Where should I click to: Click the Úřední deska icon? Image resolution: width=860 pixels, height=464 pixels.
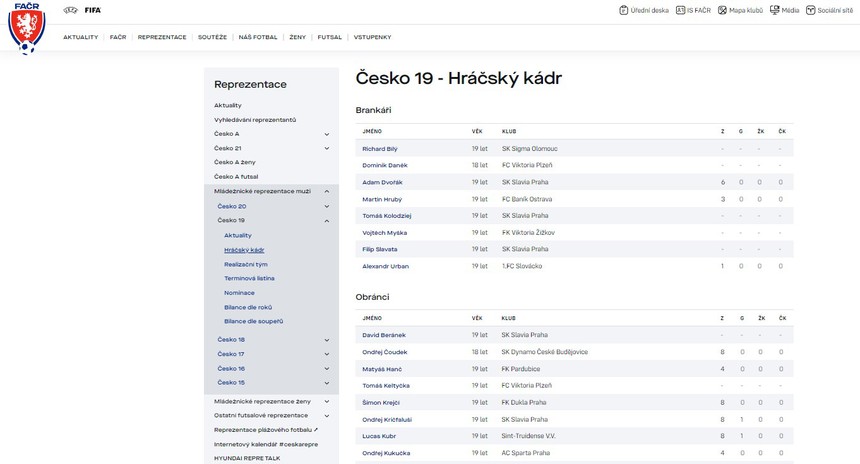click(624, 10)
